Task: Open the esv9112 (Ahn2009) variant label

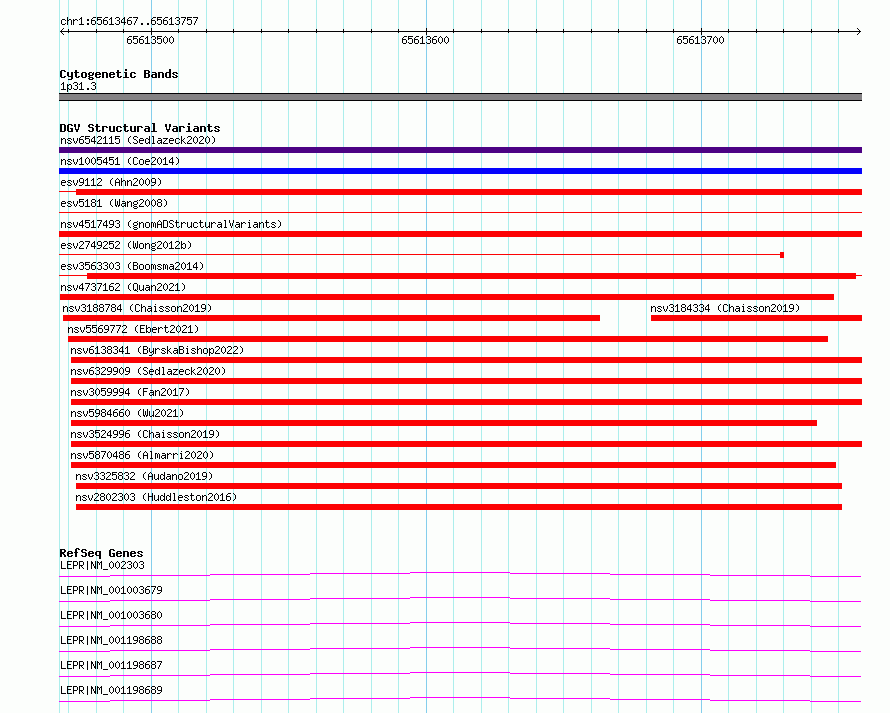Action: 111,182
